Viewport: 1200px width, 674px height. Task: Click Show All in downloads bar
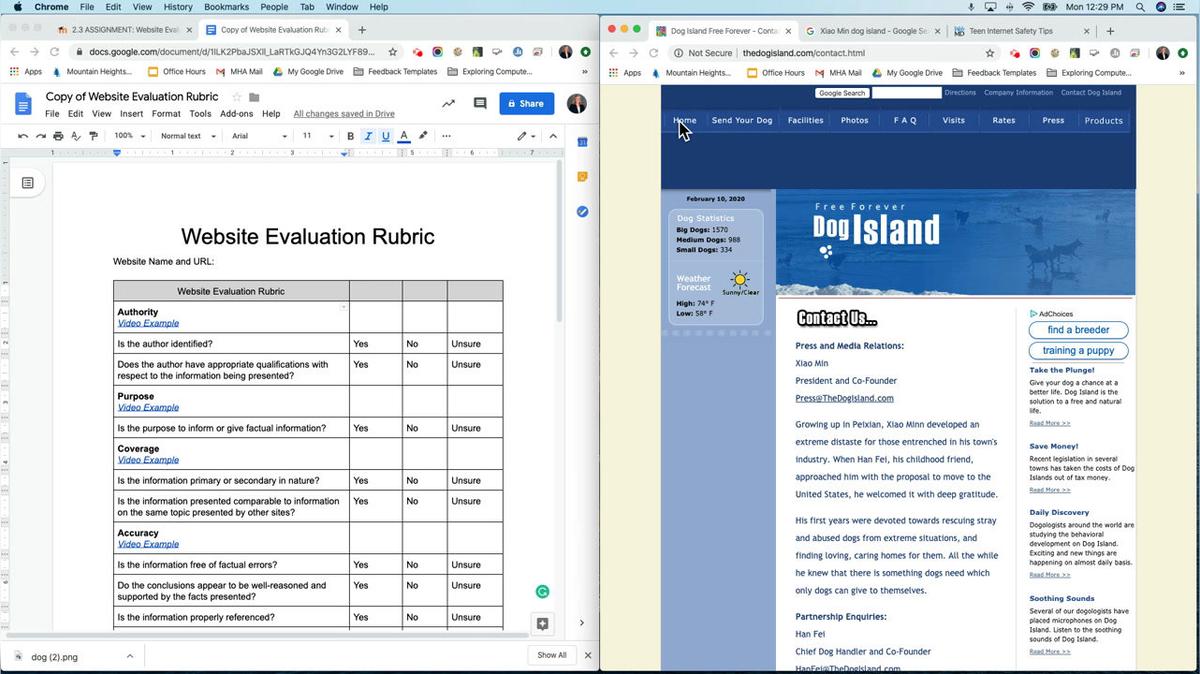pyautogui.click(x=552, y=655)
